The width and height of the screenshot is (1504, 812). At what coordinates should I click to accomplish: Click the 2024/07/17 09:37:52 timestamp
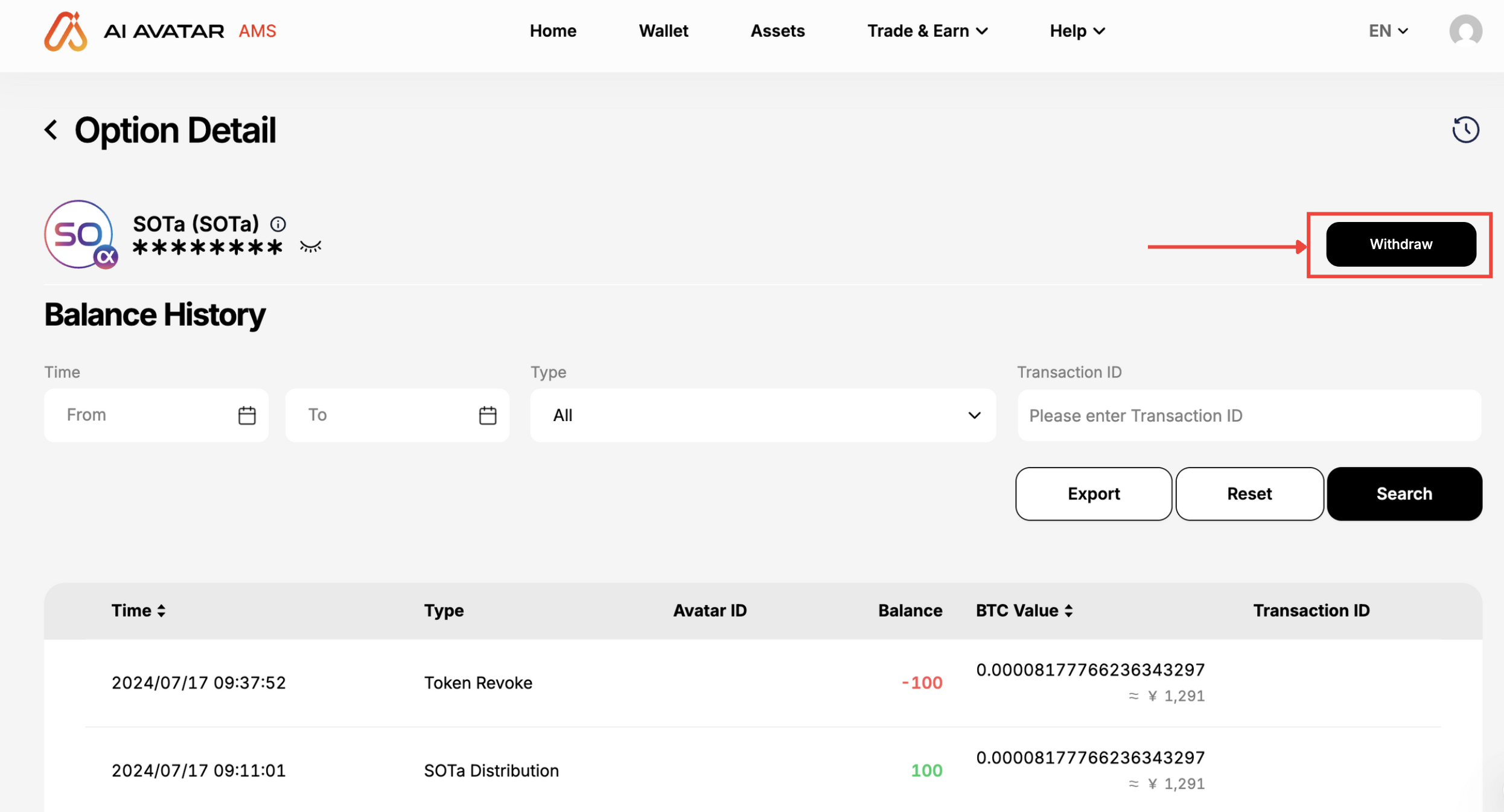click(x=199, y=683)
